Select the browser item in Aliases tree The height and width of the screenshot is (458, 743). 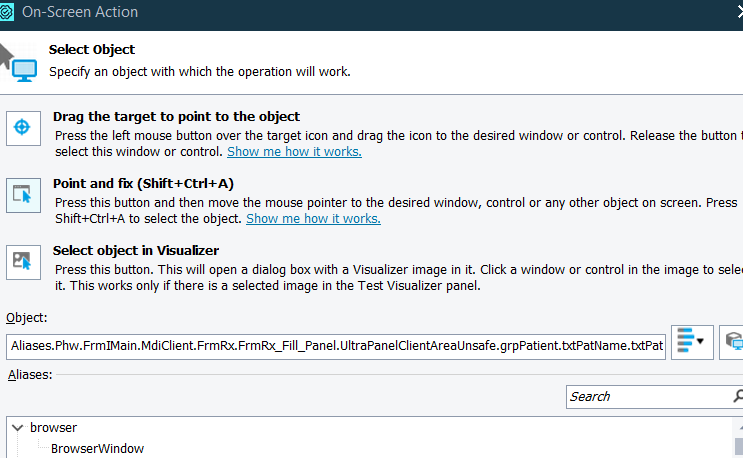[x=53, y=427]
